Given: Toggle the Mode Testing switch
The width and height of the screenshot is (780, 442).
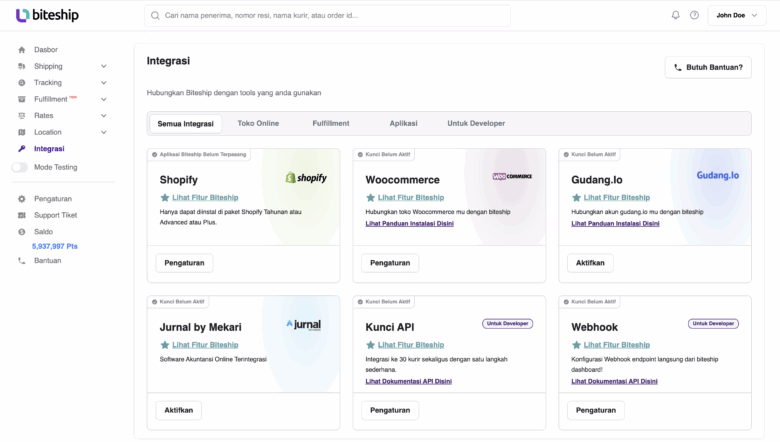Looking at the screenshot, I should click(20, 167).
